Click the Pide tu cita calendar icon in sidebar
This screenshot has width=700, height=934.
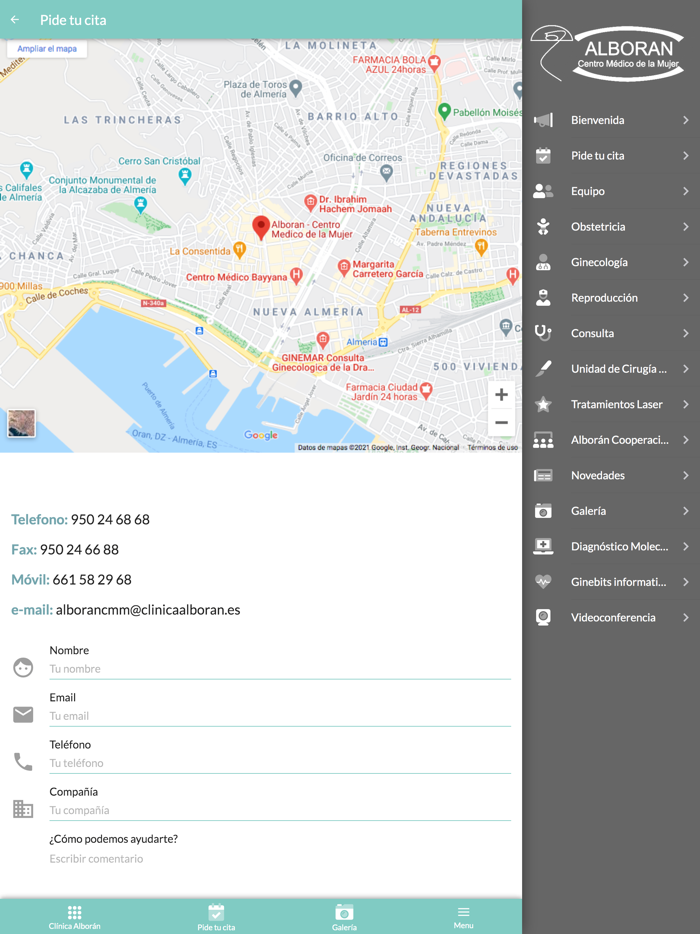point(543,155)
